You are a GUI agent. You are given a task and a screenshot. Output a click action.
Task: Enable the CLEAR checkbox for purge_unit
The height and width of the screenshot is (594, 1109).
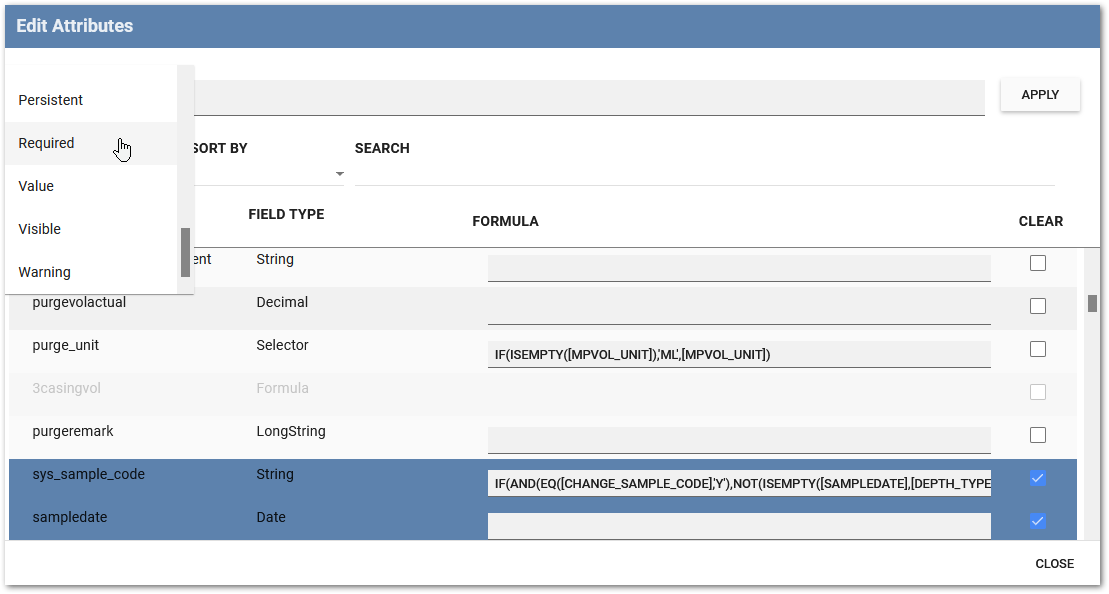click(x=1037, y=348)
